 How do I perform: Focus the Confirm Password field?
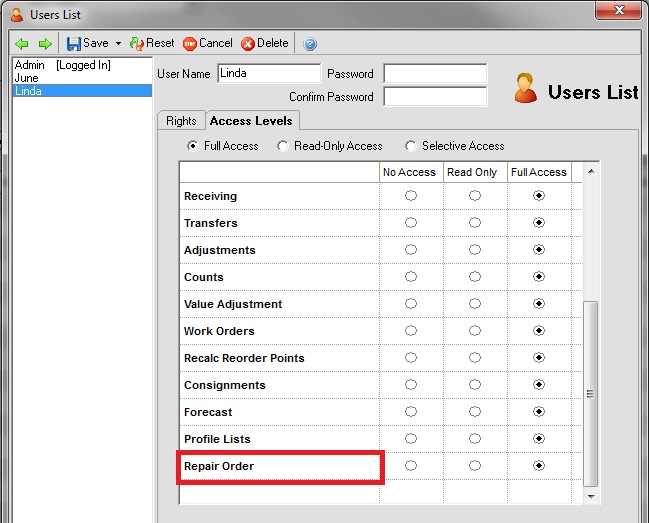point(435,97)
